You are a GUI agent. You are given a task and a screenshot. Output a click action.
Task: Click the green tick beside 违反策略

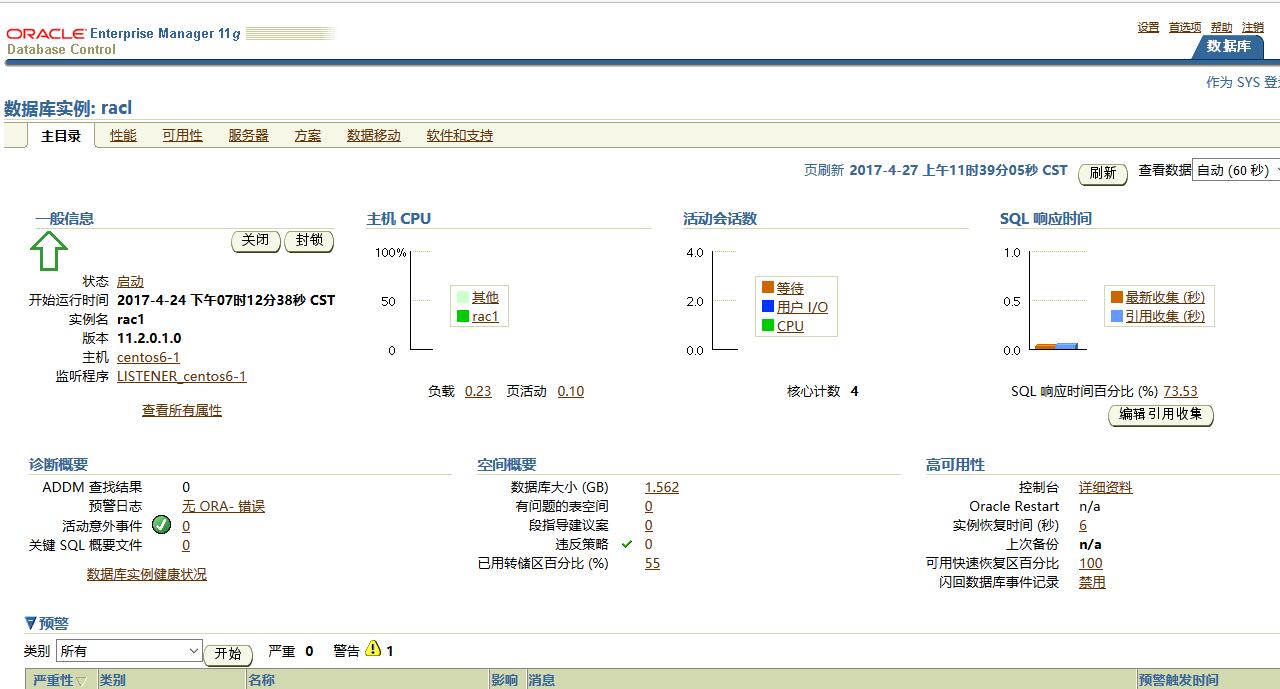[x=627, y=544]
